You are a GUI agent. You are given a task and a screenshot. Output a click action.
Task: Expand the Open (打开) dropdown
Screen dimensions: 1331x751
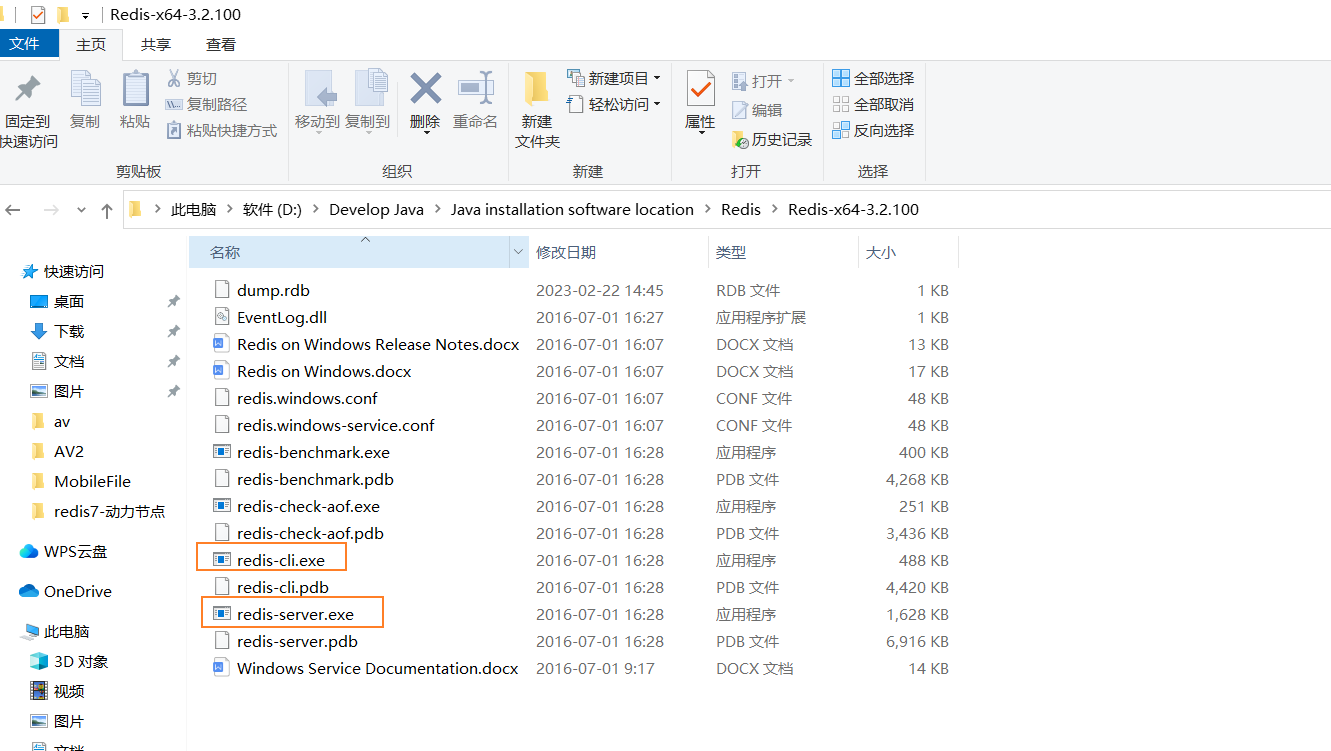click(791, 81)
